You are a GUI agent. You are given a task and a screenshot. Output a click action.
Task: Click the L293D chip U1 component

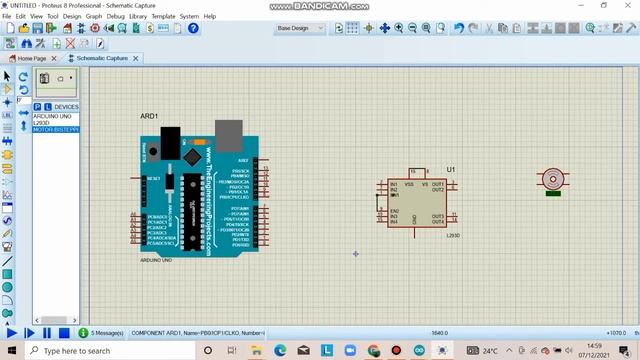[x=417, y=203]
